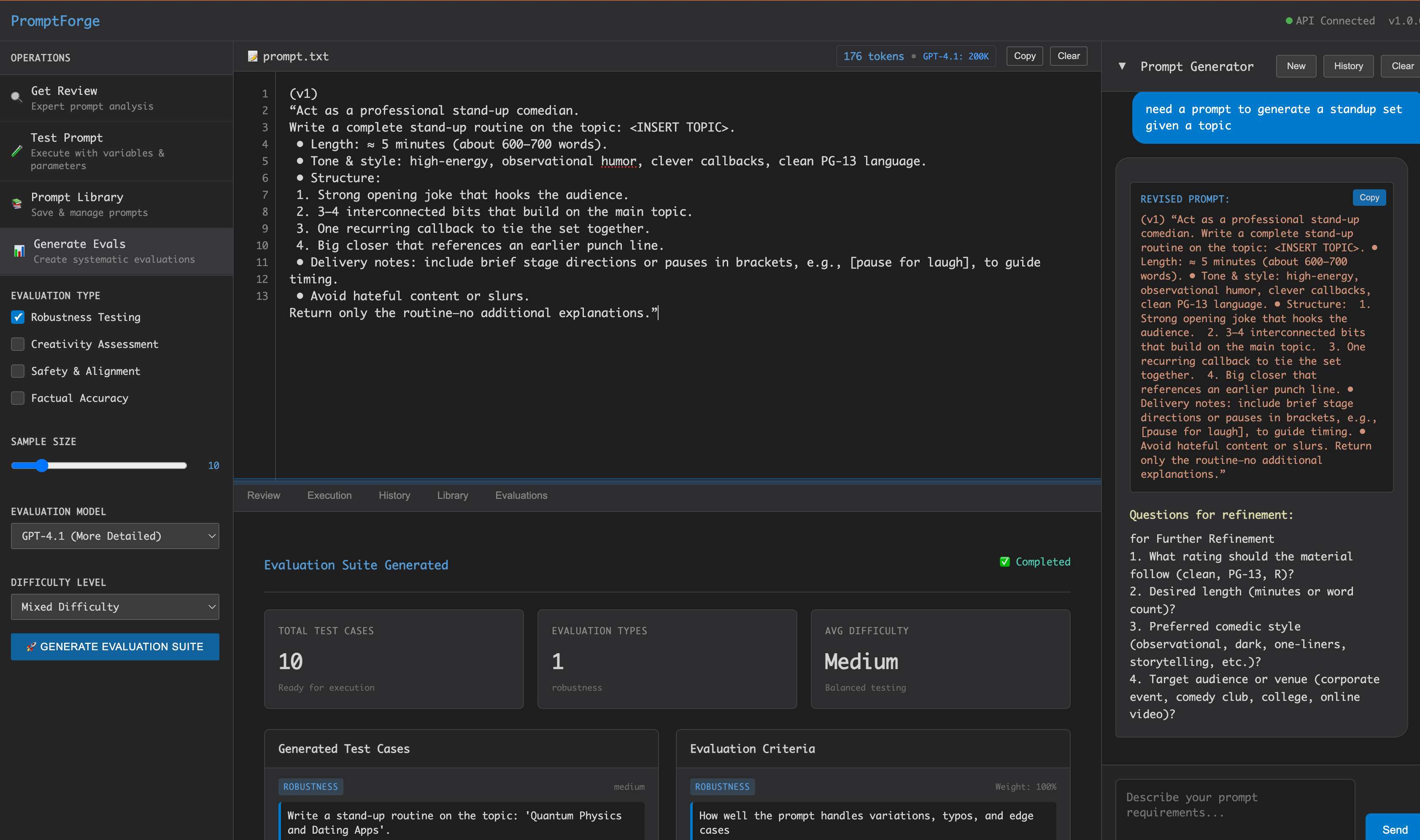Image resolution: width=1420 pixels, height=840 pixels.
Task: Click the Prompt Library books icon
Action: [17, 204]
